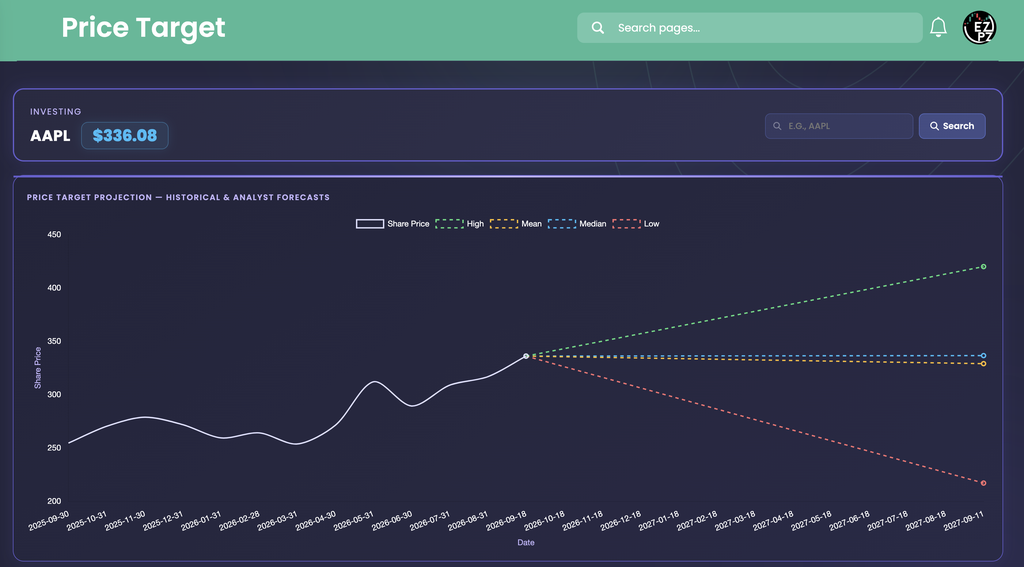
Task: Click the notification bell icon
Action: point(938,27)
